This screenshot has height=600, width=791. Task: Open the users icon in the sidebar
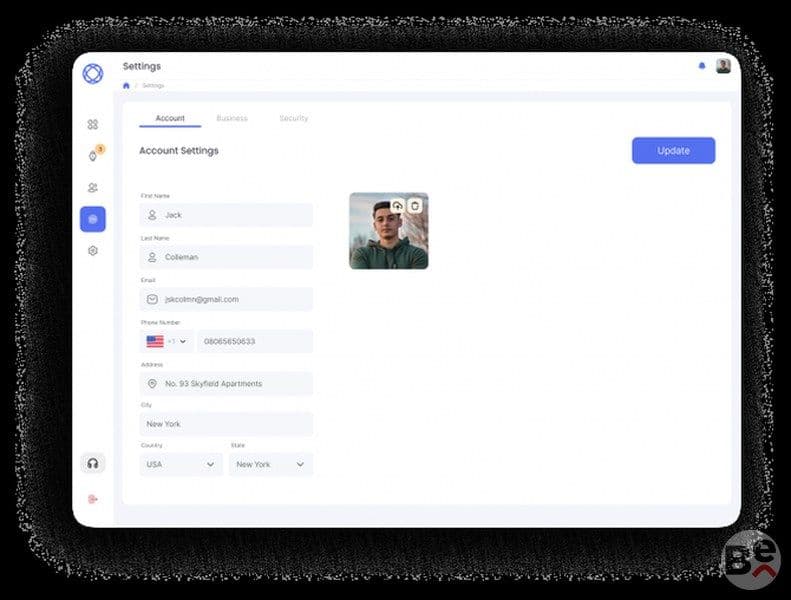point(93,188)
